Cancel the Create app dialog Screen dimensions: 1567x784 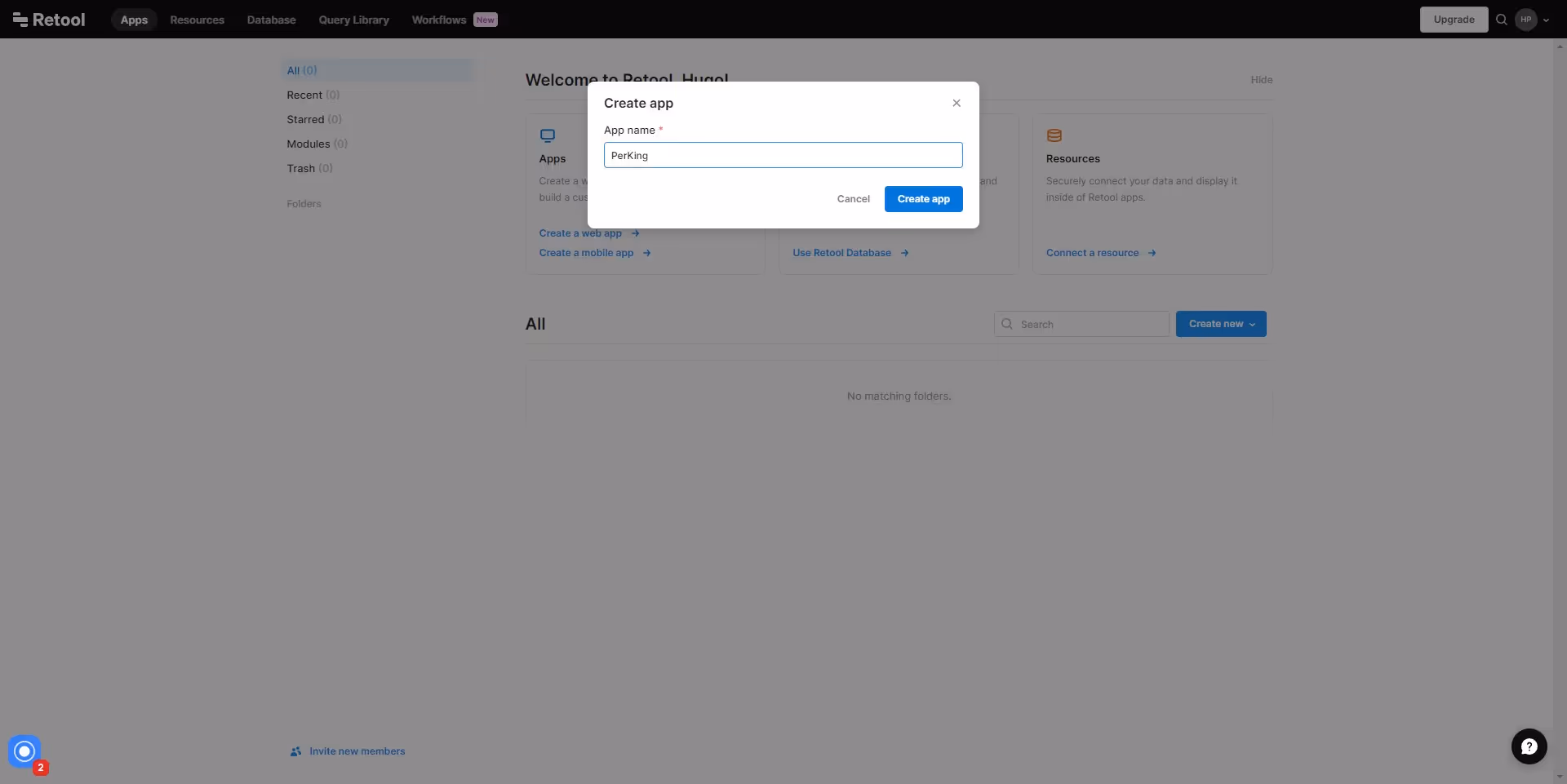coord(853,199)
